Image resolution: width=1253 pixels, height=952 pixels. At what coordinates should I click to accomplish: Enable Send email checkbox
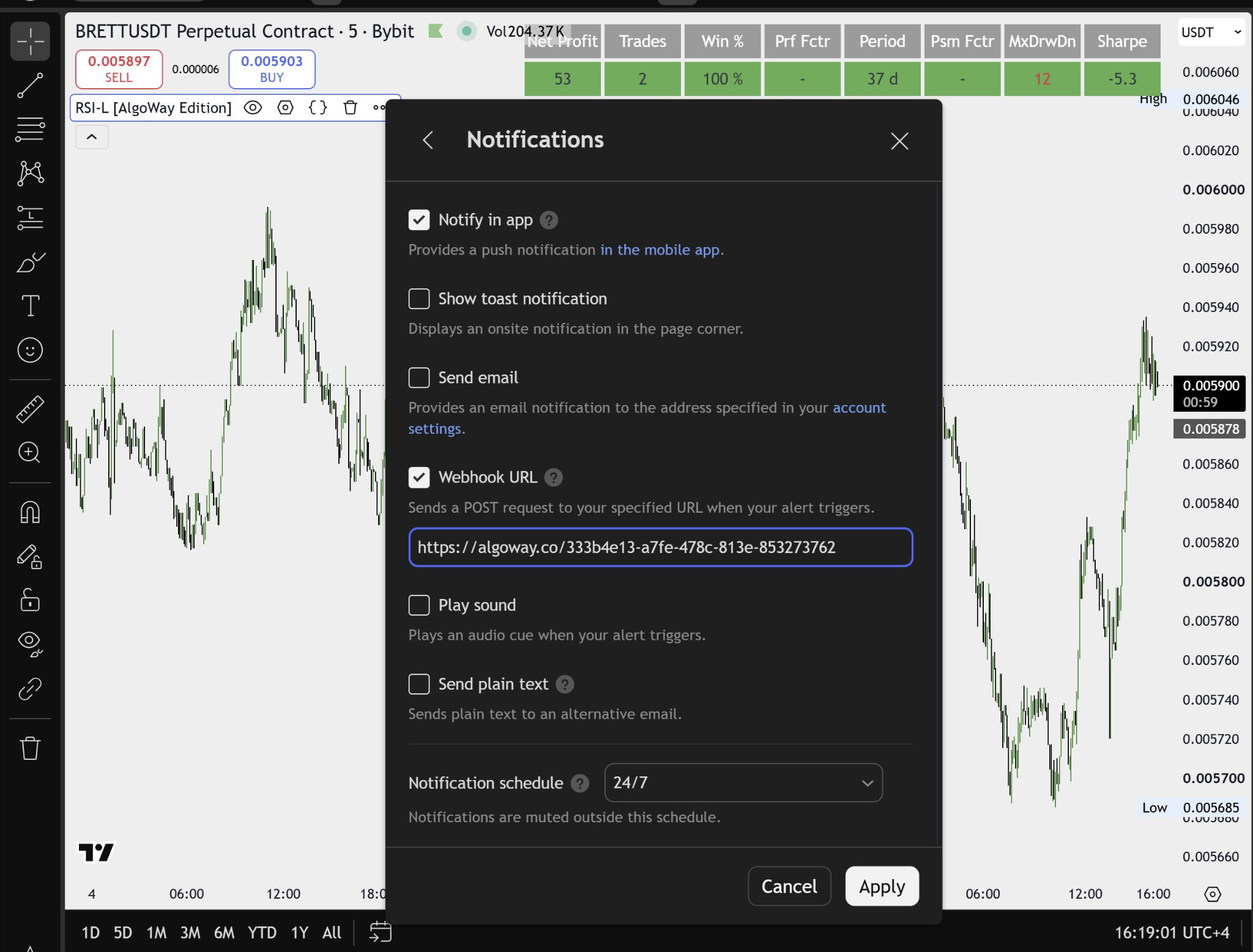coord(419,377)
